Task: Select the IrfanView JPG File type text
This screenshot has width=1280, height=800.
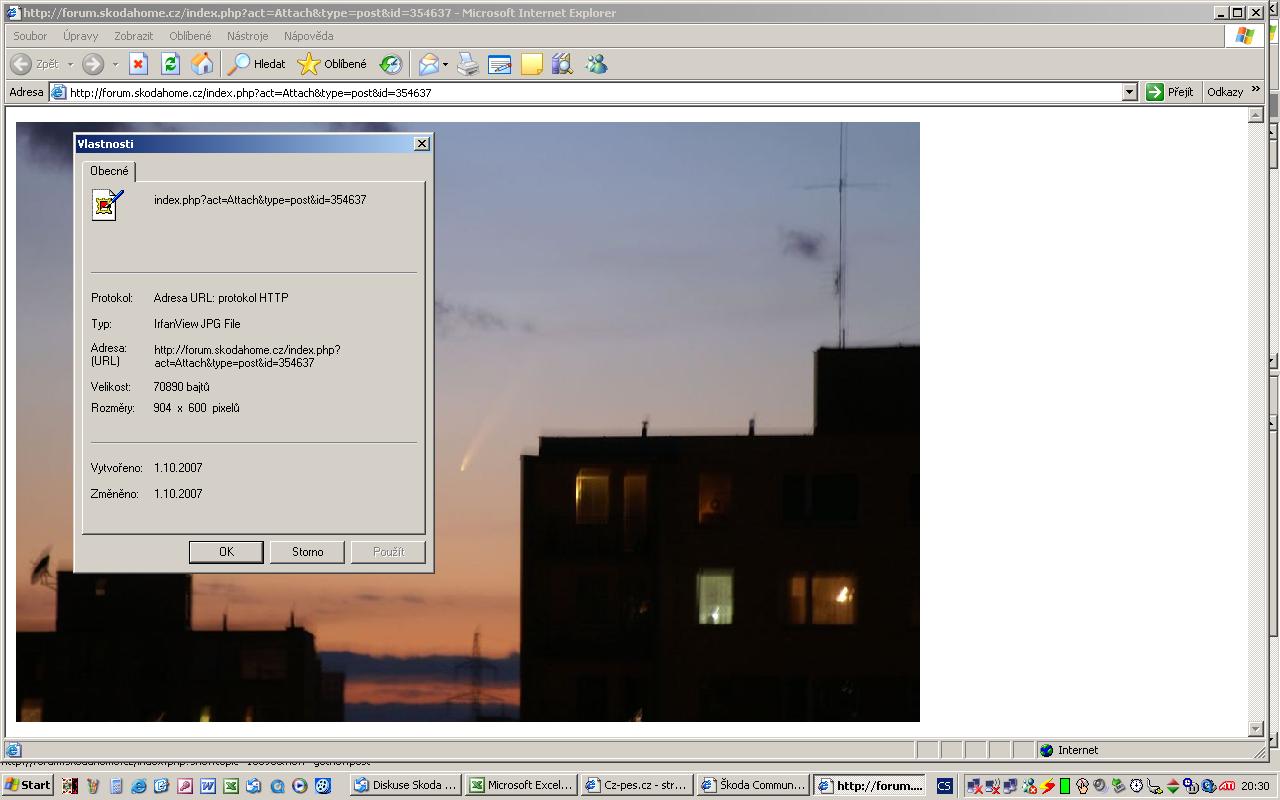Action: point(197,324)
